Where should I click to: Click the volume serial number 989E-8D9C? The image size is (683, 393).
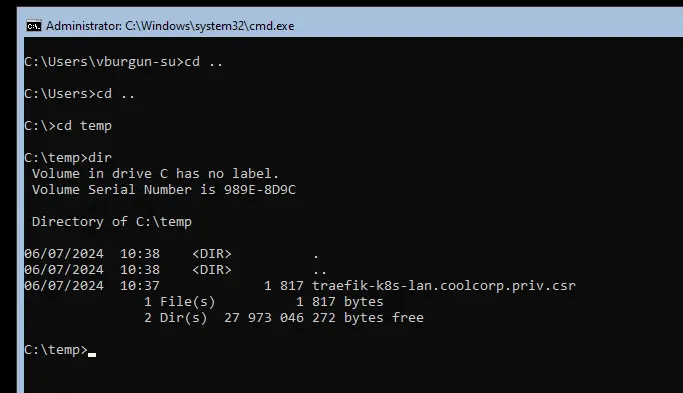[260, 190]
